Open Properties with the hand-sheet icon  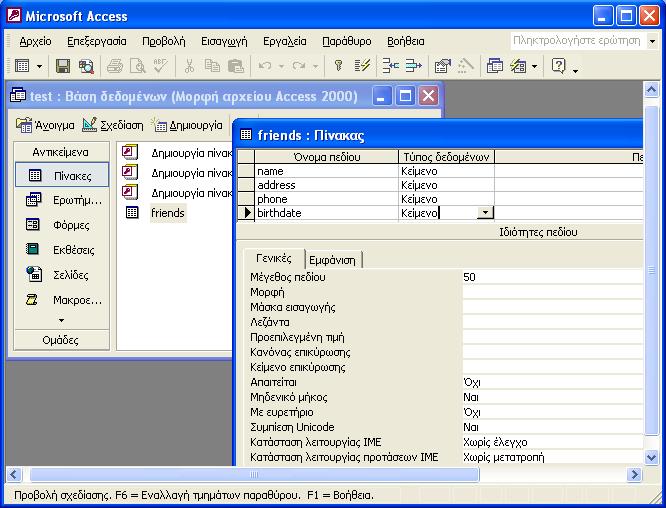[x=443, y=66]
